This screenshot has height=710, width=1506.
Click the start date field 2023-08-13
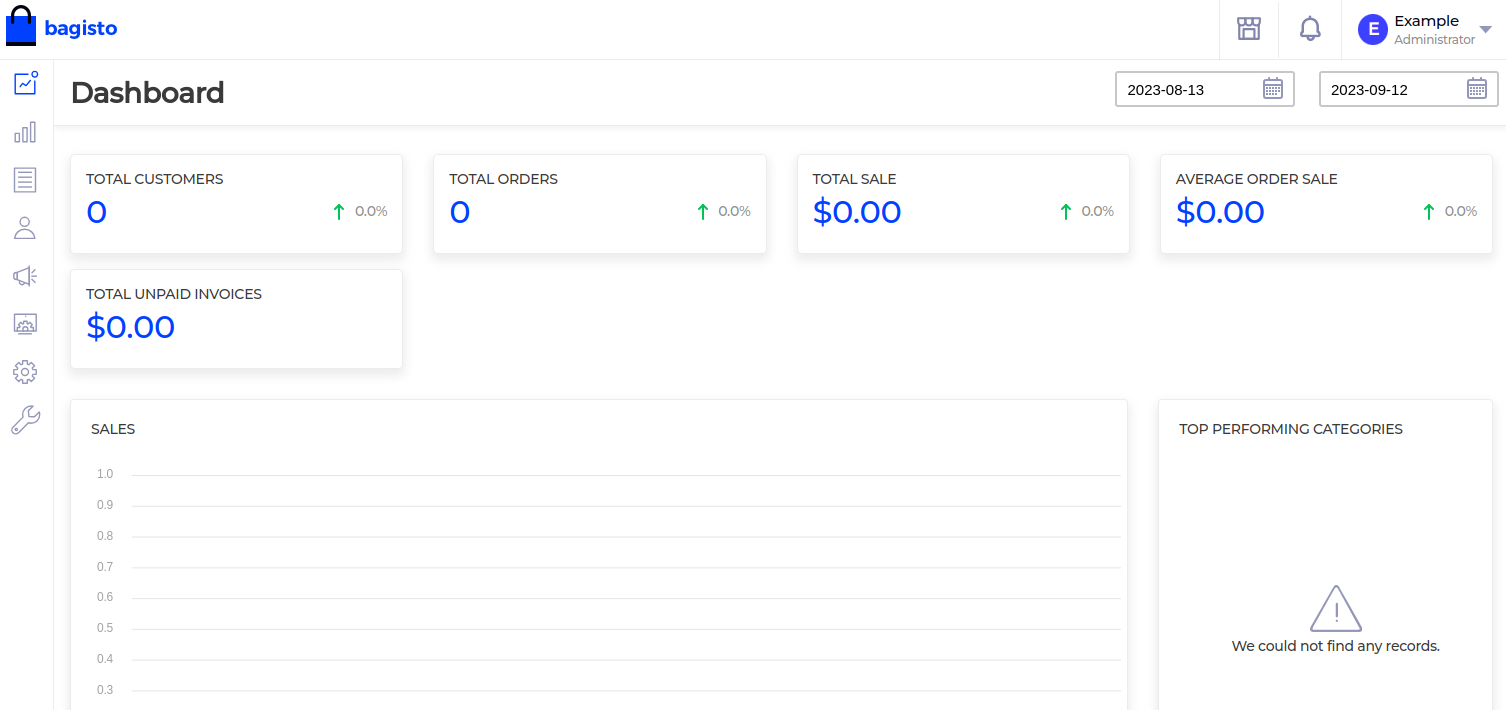pyautogui.click(x=1185, y=90)
